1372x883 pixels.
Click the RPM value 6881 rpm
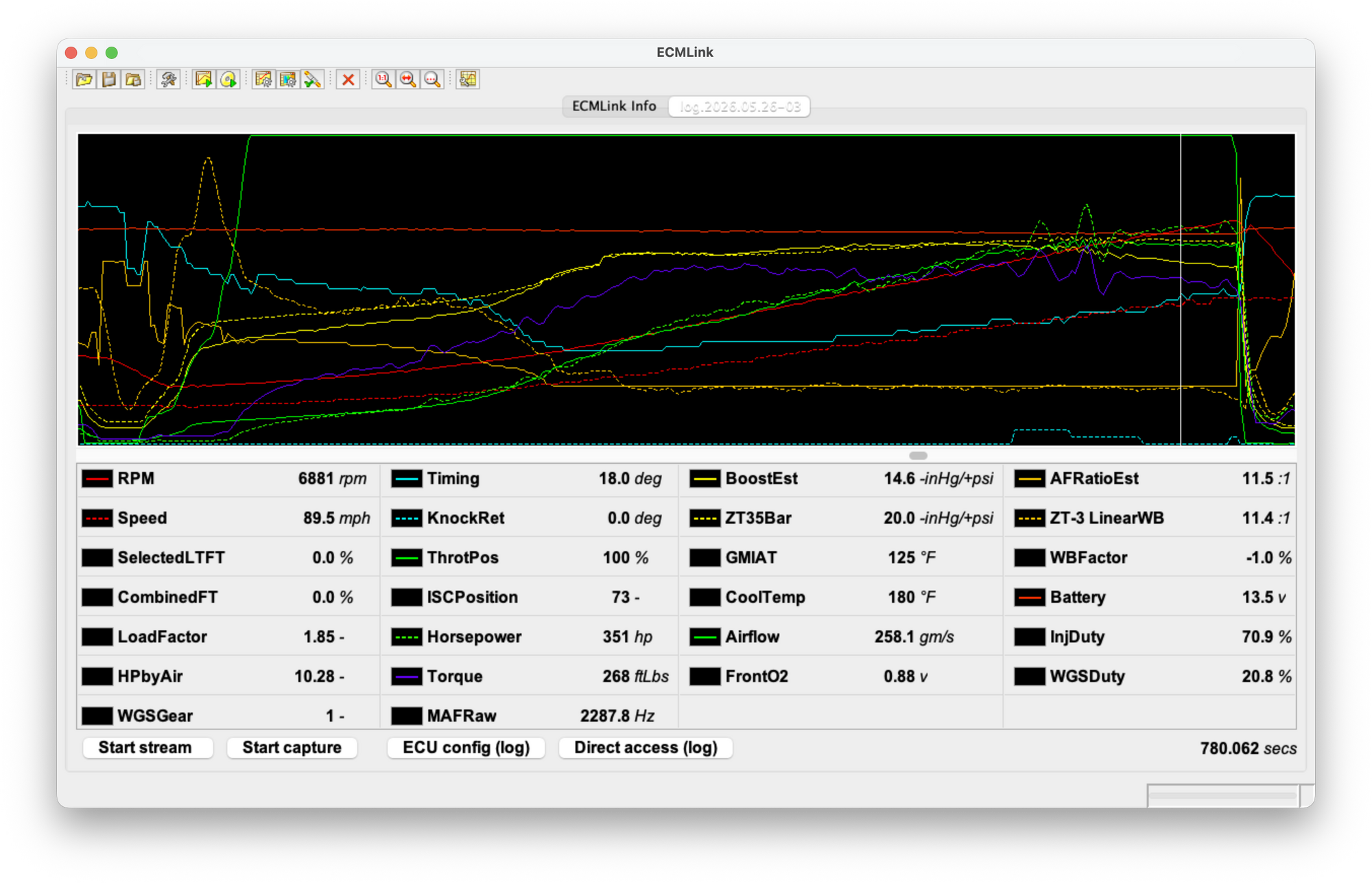coord(332,479)
